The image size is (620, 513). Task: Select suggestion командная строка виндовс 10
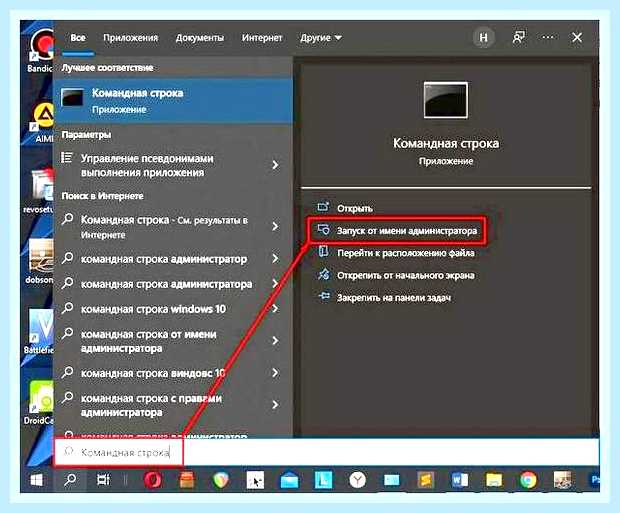point(153,373)
